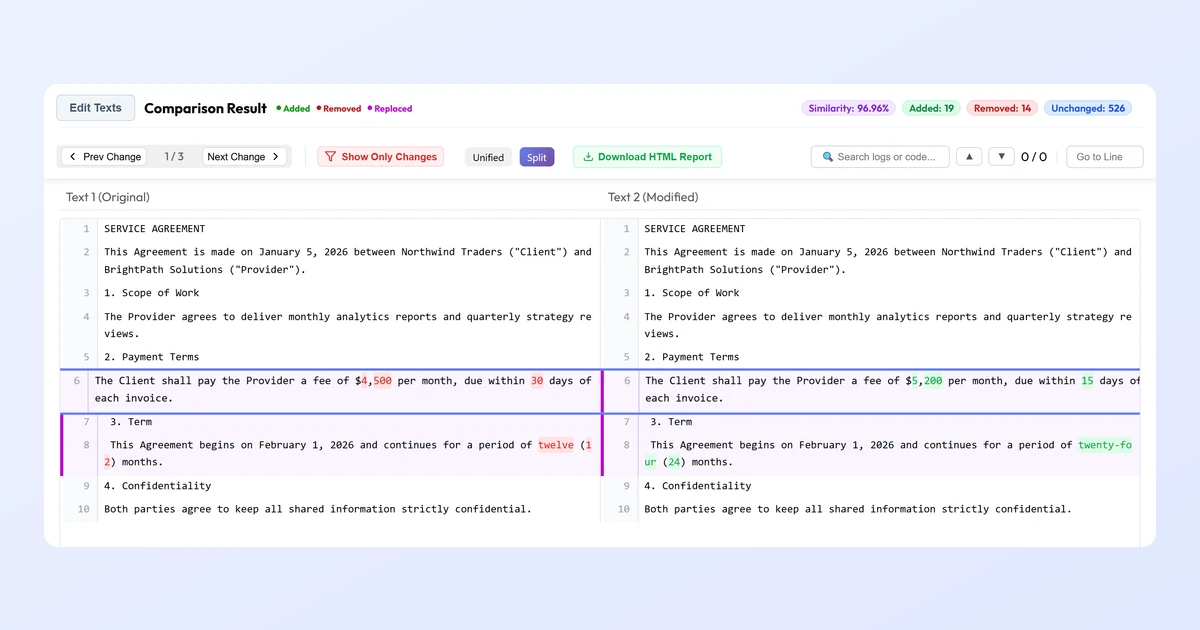The image size is (1200, 630).
Task: Click the search logs or code field
Action: coord(880,157)
